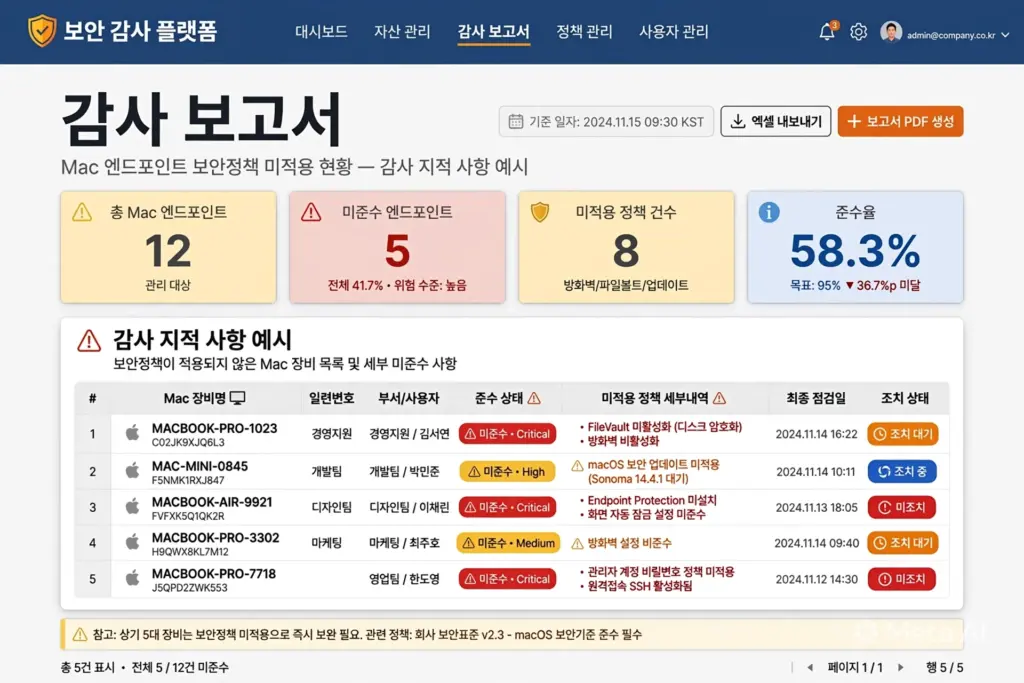Click alert icon on 미준수 엔드포인트 card
Image resolution: width=1024 pixels, height=683 pixels.
(x=311, y=212)
